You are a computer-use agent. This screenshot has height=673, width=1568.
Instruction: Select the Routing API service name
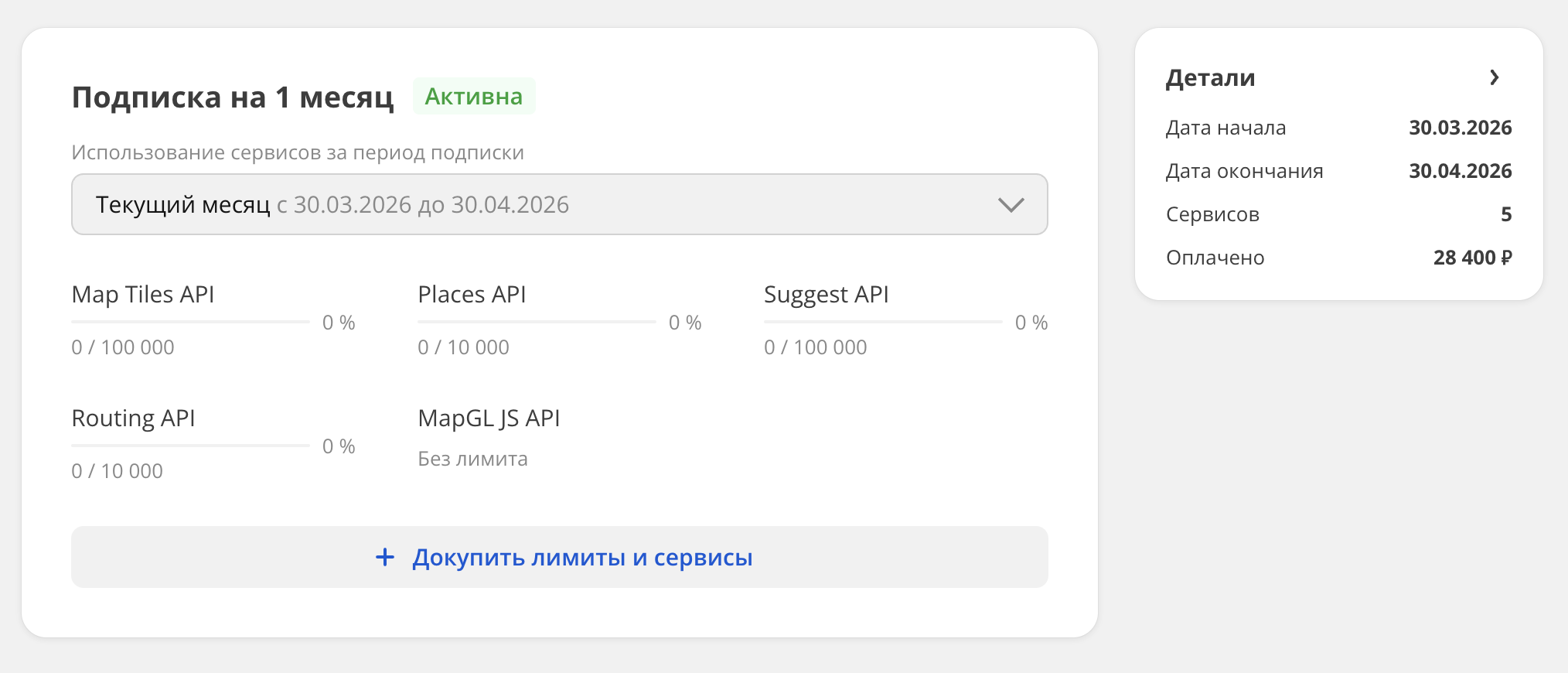pyautogui.click(x=133, y=418)
